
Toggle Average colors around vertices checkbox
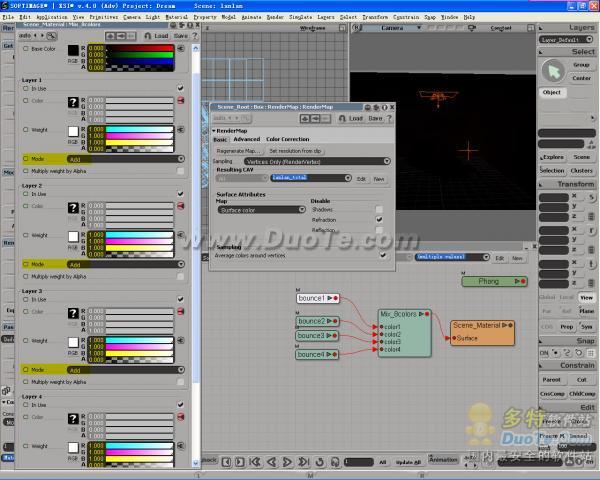(x=383, y=255)
